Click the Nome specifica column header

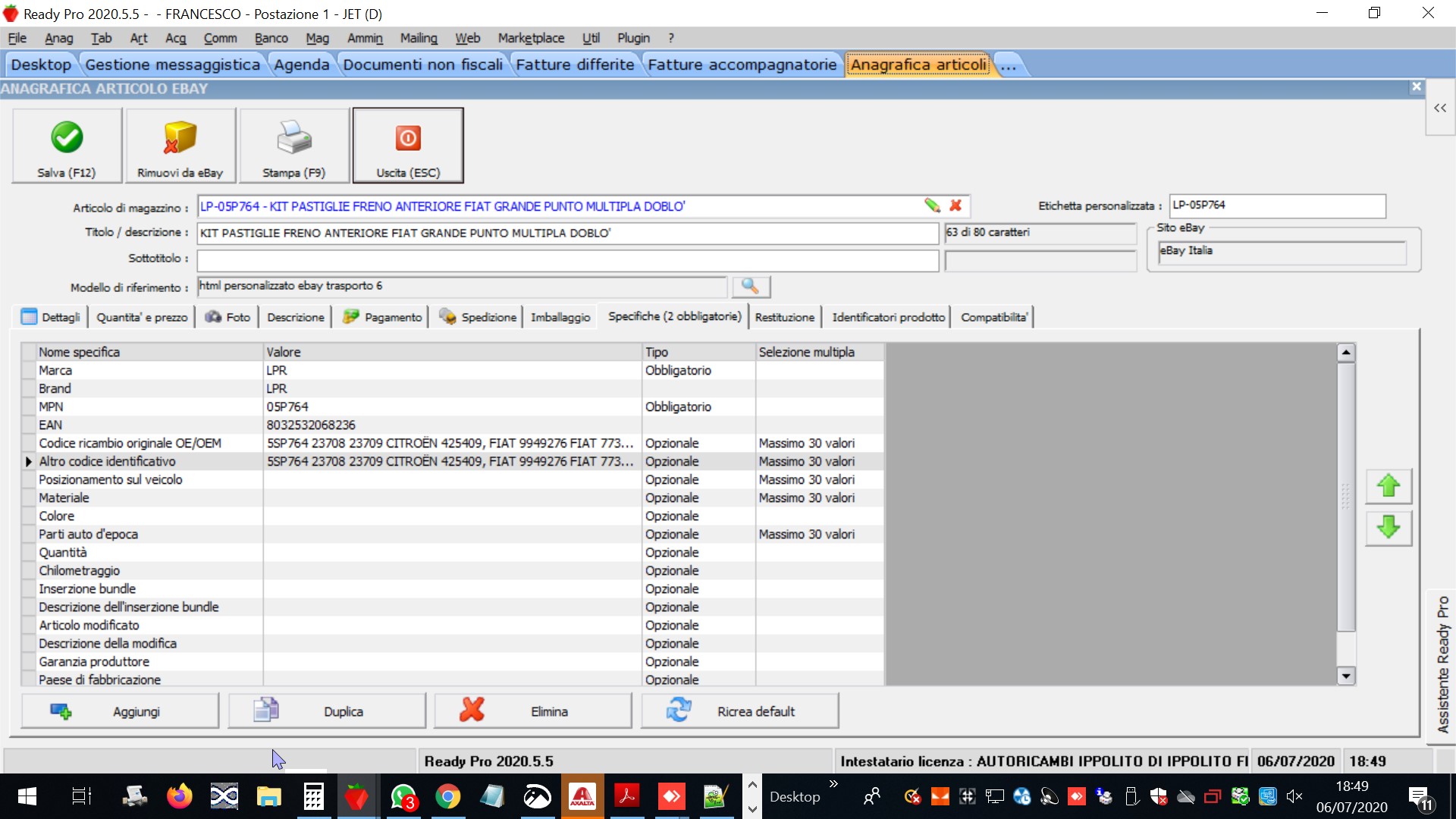149,352
